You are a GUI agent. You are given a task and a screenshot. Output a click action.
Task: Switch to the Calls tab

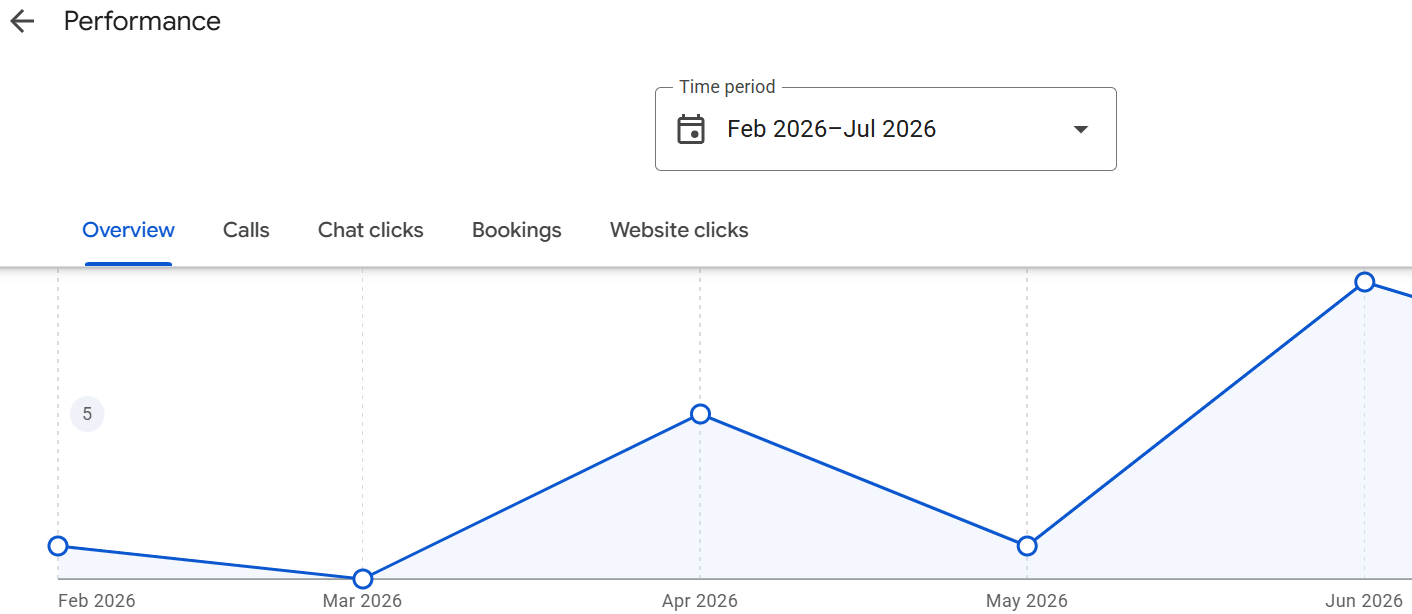click(246, 230)
